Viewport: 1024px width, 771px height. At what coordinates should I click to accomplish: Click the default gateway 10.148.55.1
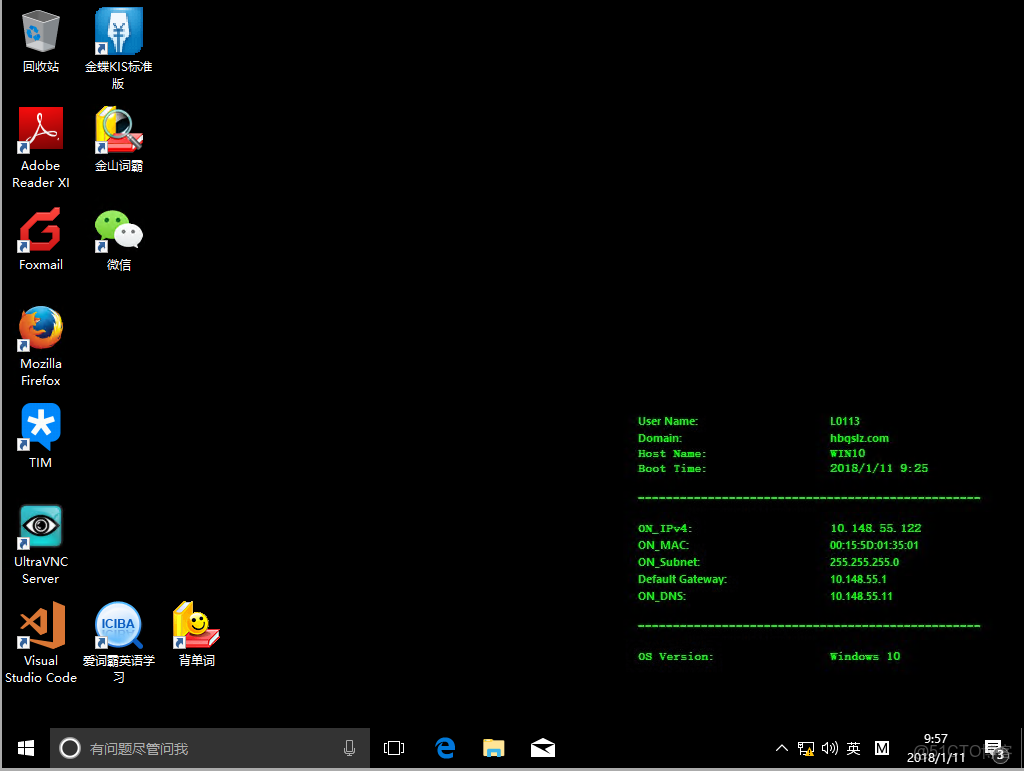(858, 579)
